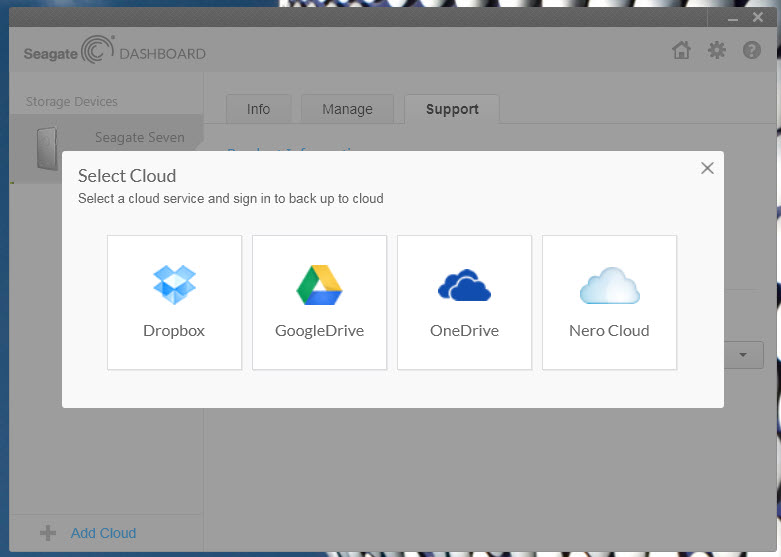The image size is (781, 557).
Task: Click the Seagate Dashboard logo
Action: 115,51
